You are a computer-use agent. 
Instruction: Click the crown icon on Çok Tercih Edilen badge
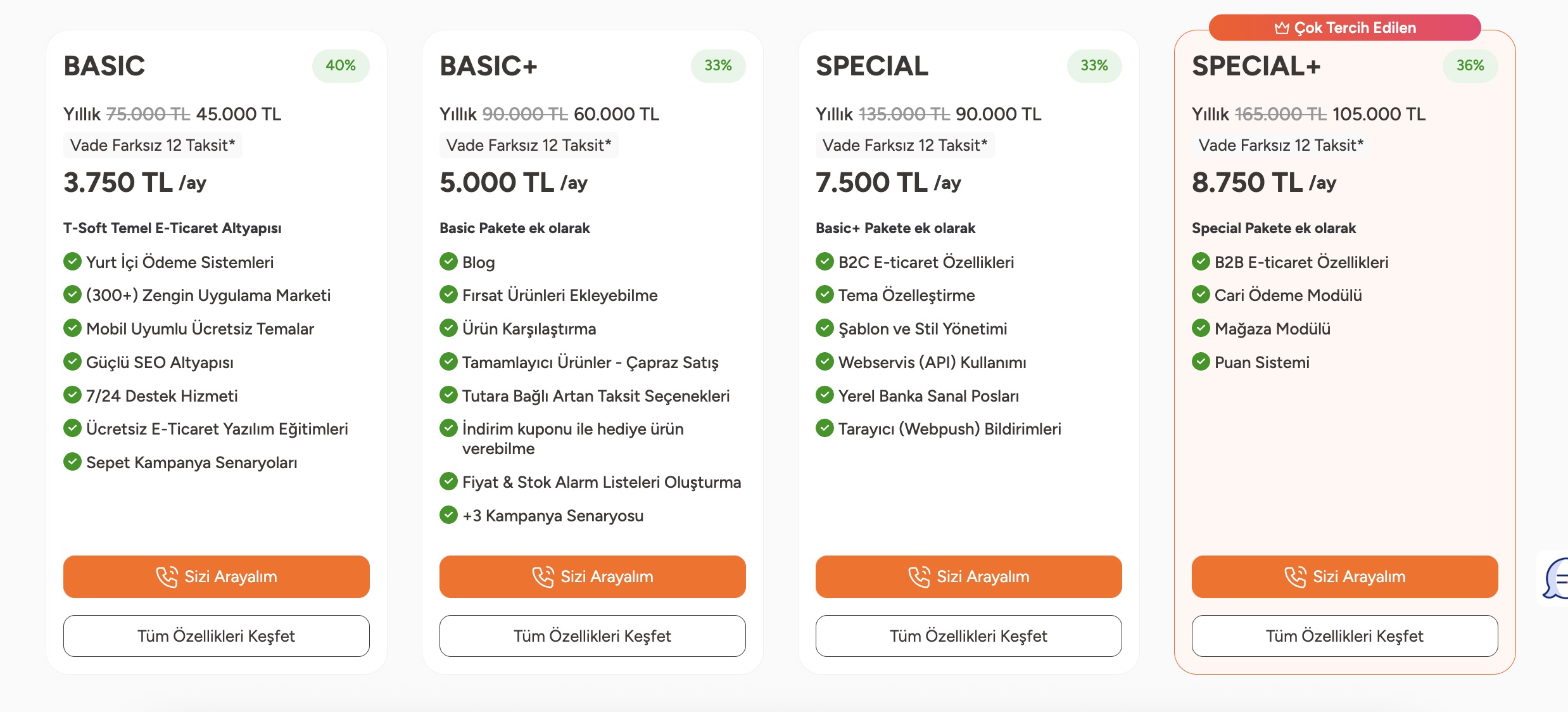1284,27
